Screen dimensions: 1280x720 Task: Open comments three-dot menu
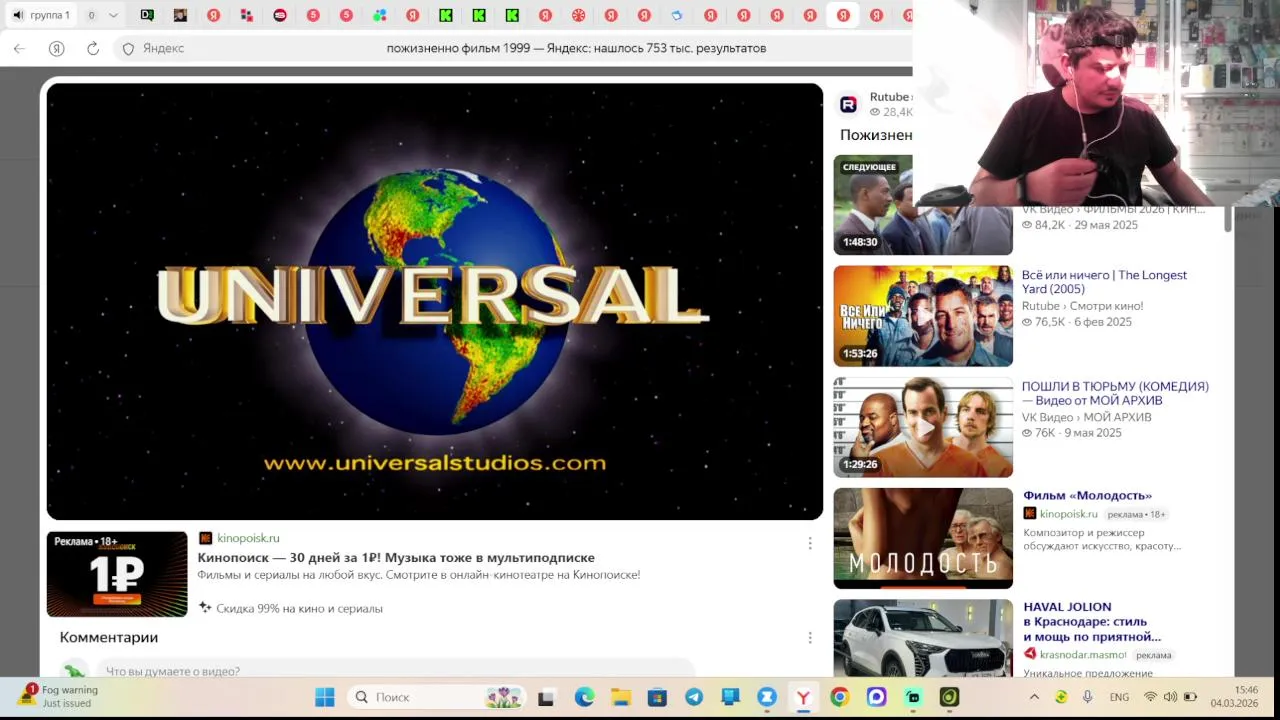tap(810, 638)
